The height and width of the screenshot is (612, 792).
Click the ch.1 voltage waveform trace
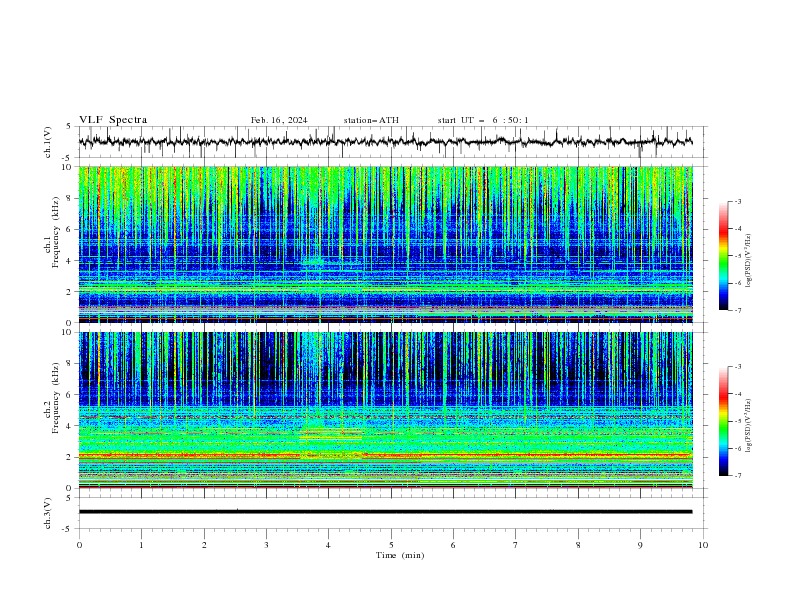pos(385,142)
